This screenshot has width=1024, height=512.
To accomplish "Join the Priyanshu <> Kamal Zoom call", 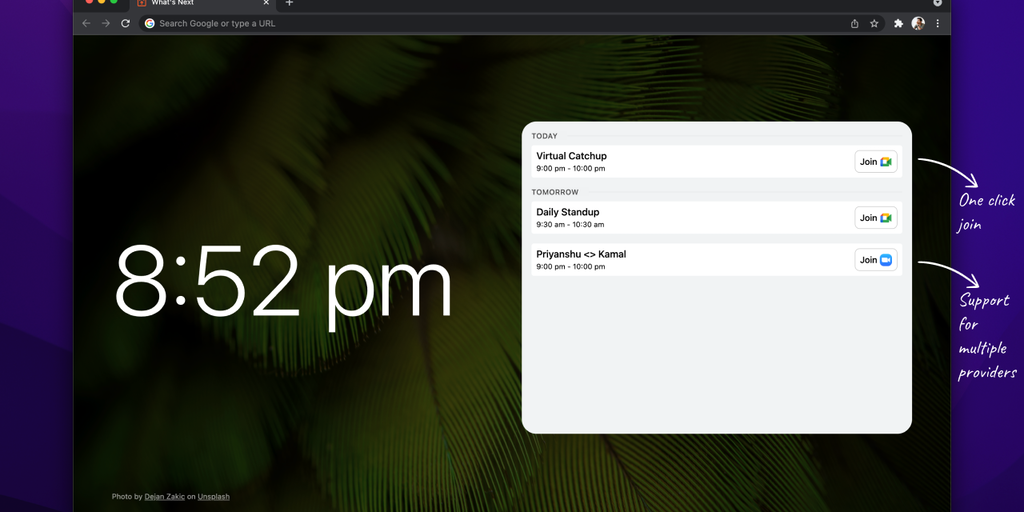I will (875, 260).
